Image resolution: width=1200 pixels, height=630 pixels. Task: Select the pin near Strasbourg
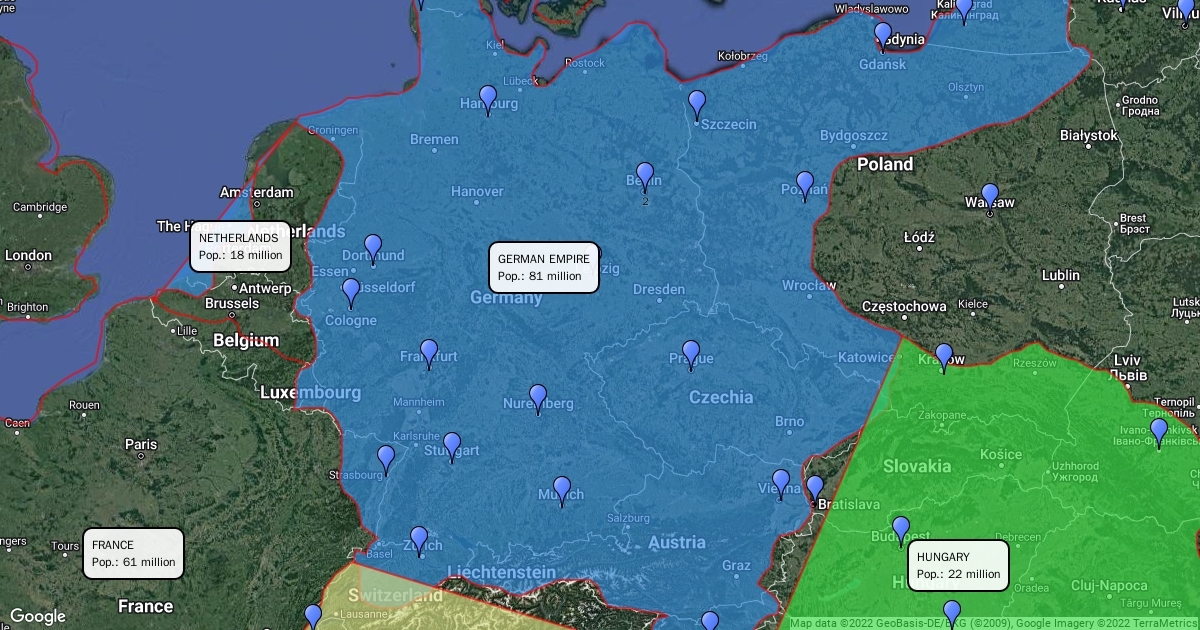tap(386, 460)
